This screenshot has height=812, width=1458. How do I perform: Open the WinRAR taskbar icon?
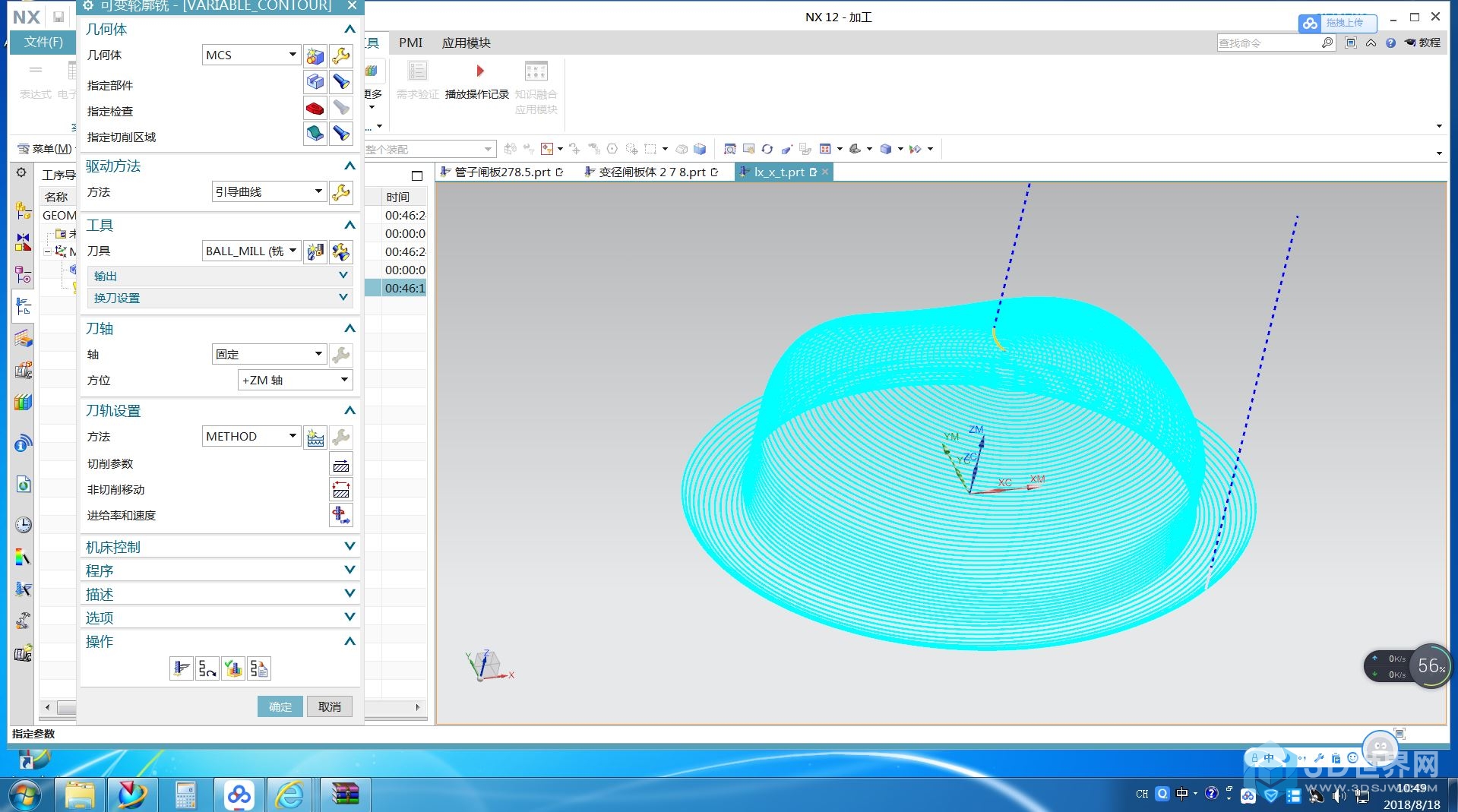coord(345,795)
